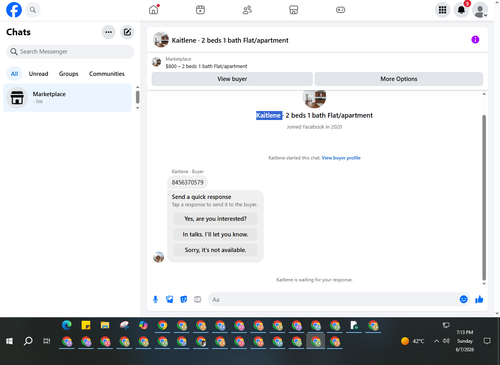Click the buyer avatar beside quick responses
This screenshot has width=500, height=365.
[x=159, y=257]
